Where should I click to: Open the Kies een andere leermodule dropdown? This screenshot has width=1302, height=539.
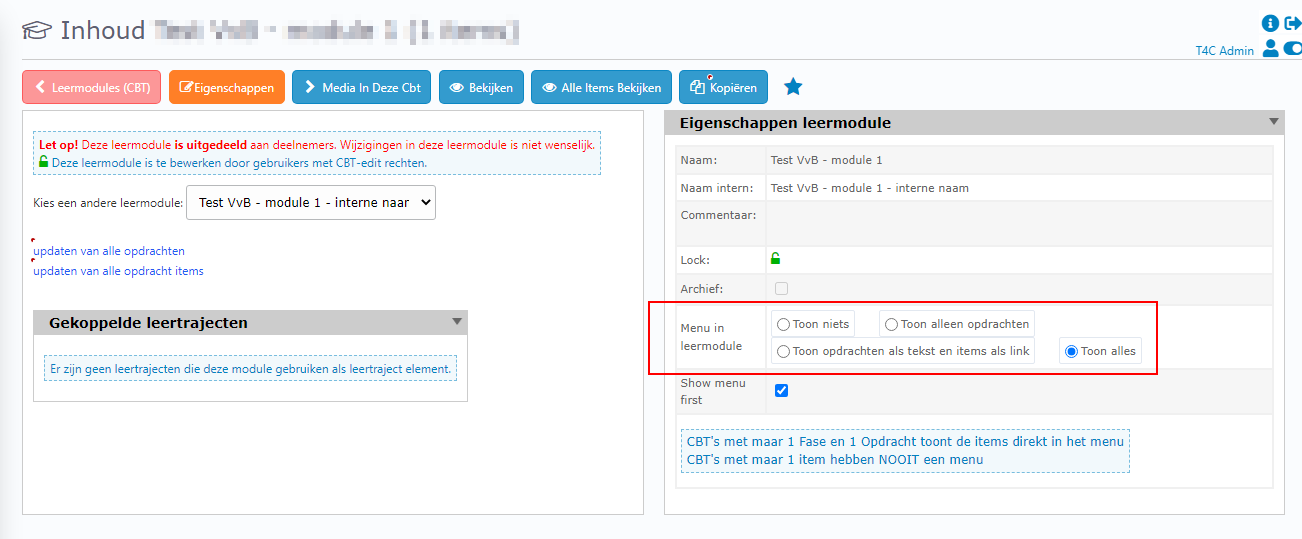[311, 202]
